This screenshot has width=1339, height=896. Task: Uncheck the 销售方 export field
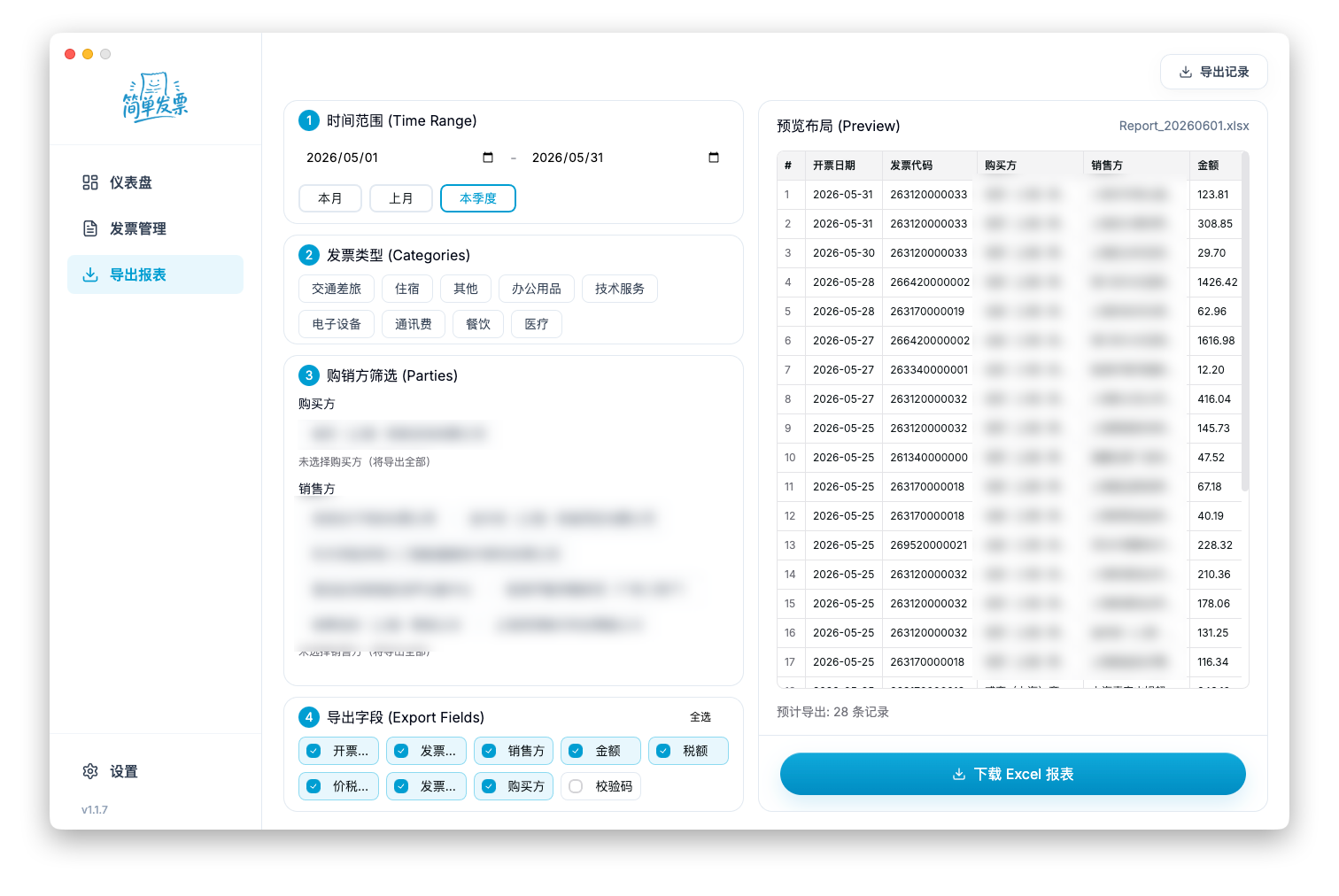pyautogui.click(x=514, y=751)
